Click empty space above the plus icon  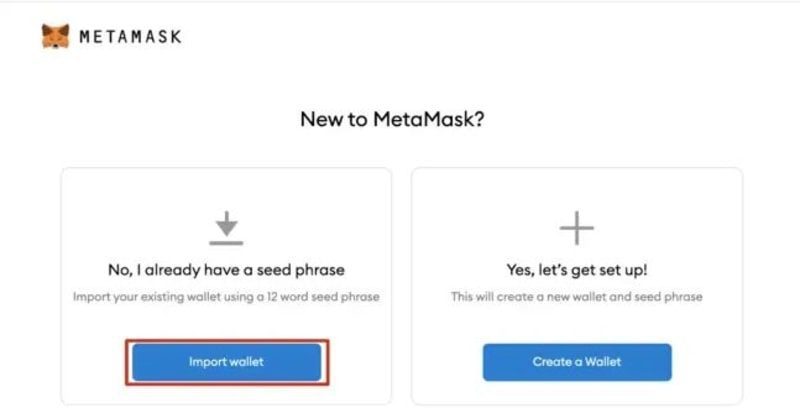point(577,191)
